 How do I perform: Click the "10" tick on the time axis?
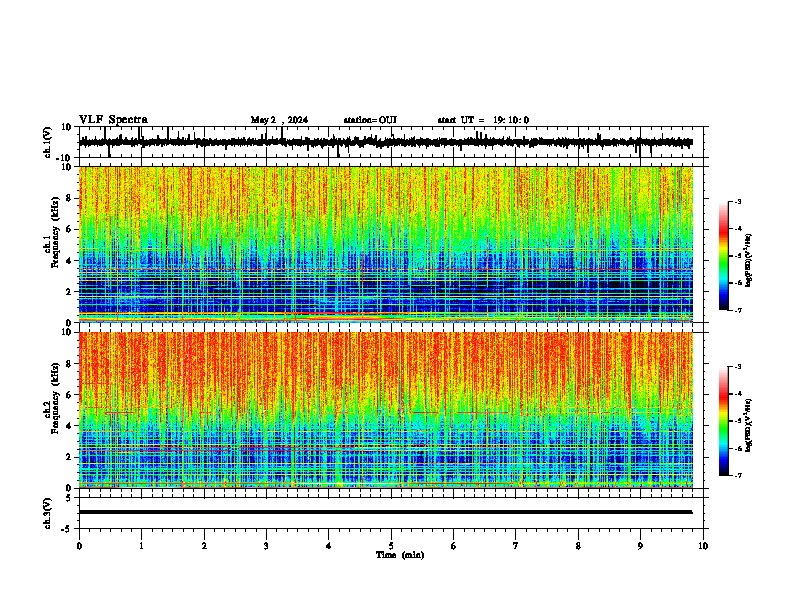point(703,546)
